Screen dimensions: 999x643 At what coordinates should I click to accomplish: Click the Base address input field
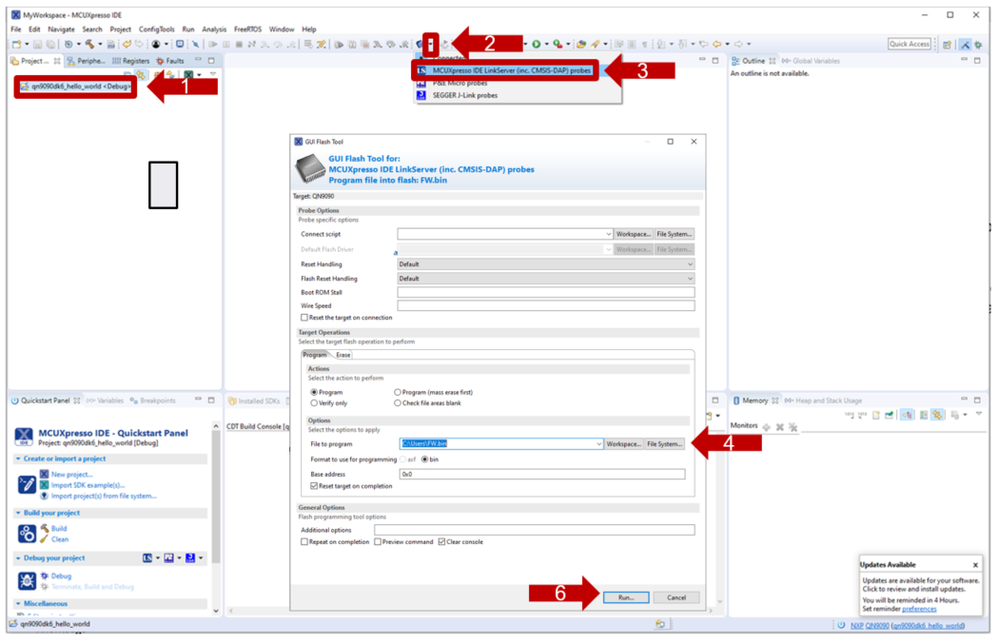pyautogui.click(x=542, y=474)
